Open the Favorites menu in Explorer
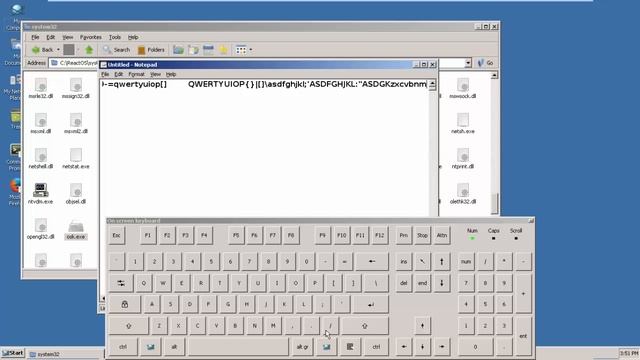640x360 pixels. [91, 37]
